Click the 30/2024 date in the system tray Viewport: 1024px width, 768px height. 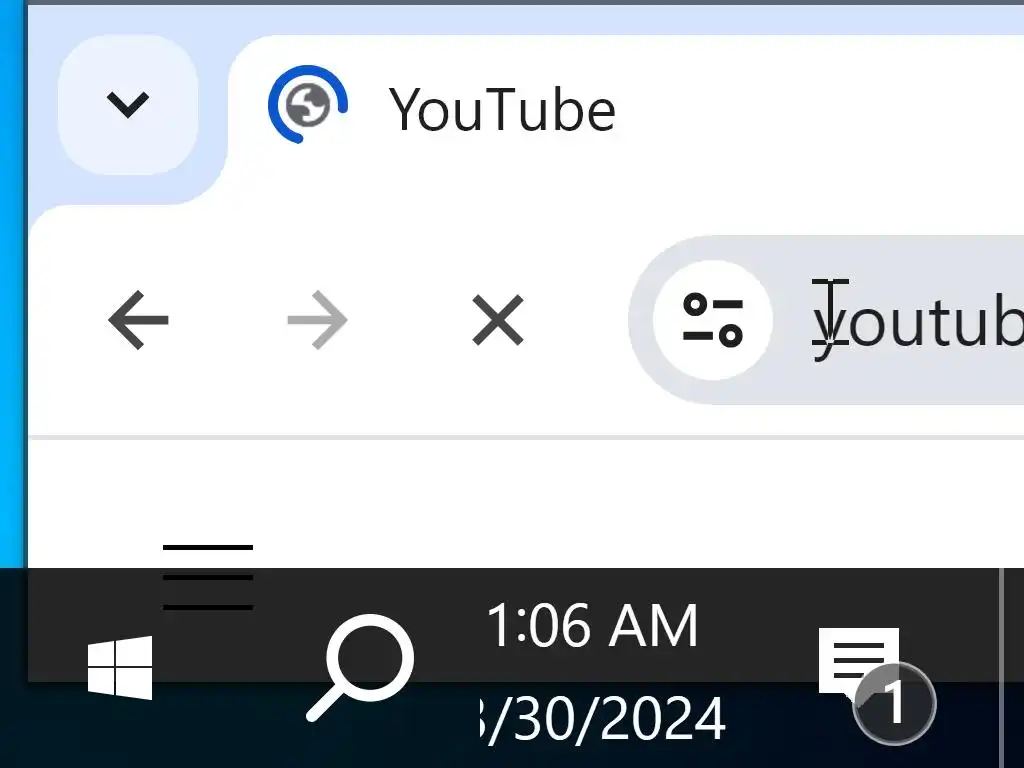(x=601, y=718)
